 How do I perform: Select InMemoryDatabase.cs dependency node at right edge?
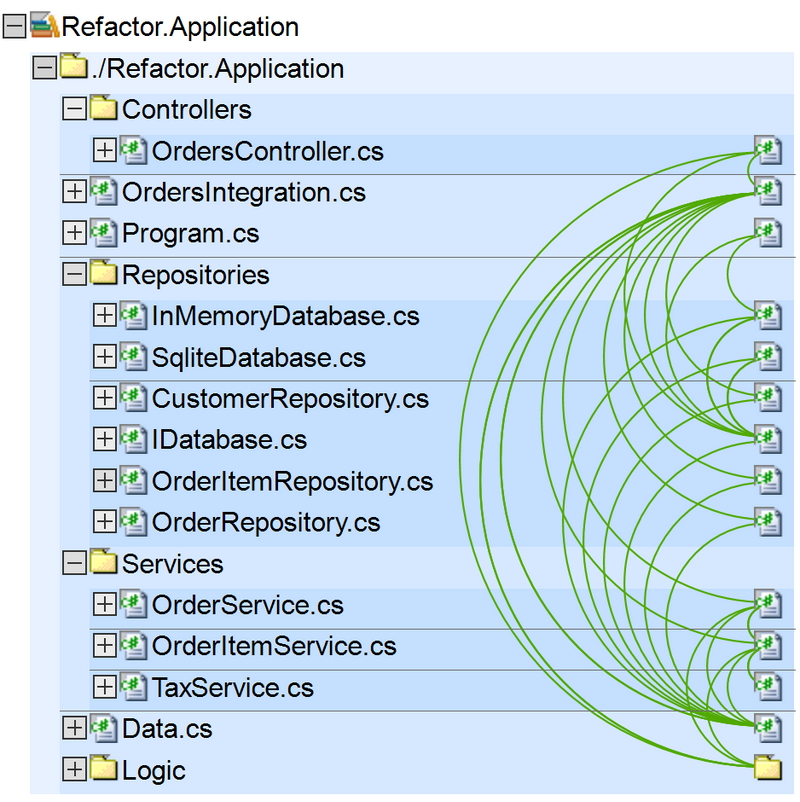(x=768, y=316)
